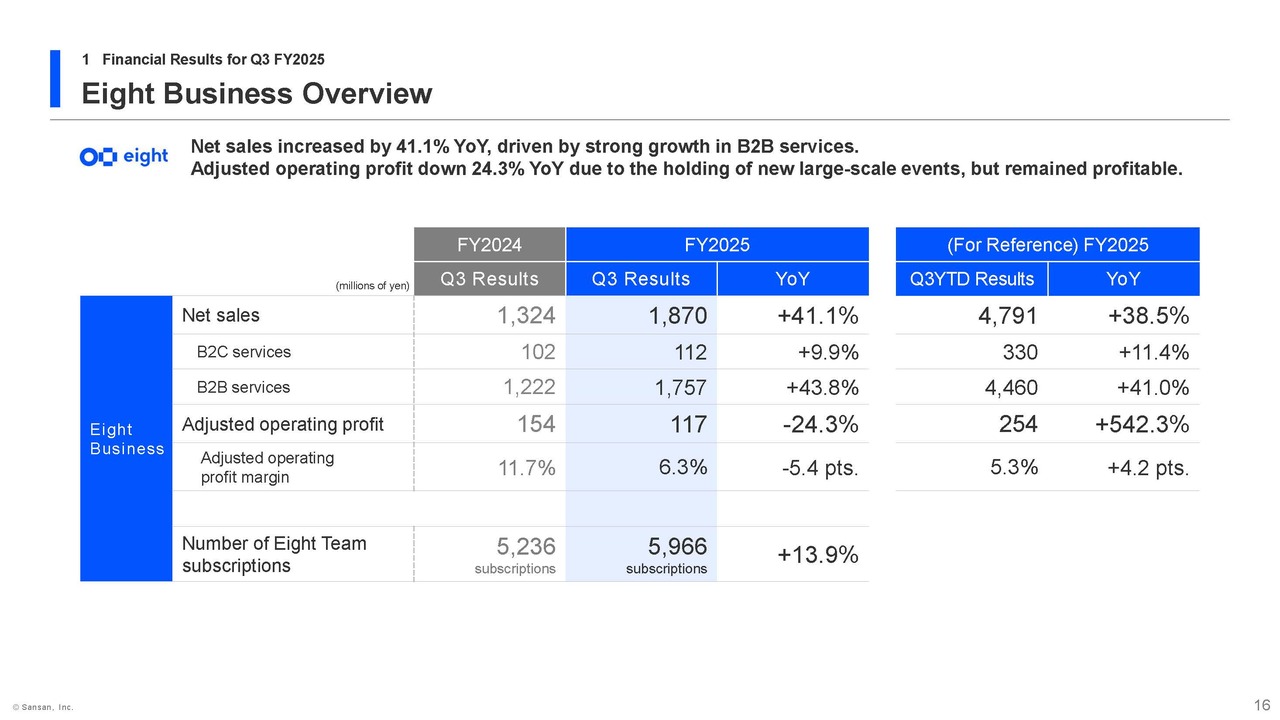Click the 5,966 subscriptions figure
The image size is (1280, 720).
coord(677,548)
